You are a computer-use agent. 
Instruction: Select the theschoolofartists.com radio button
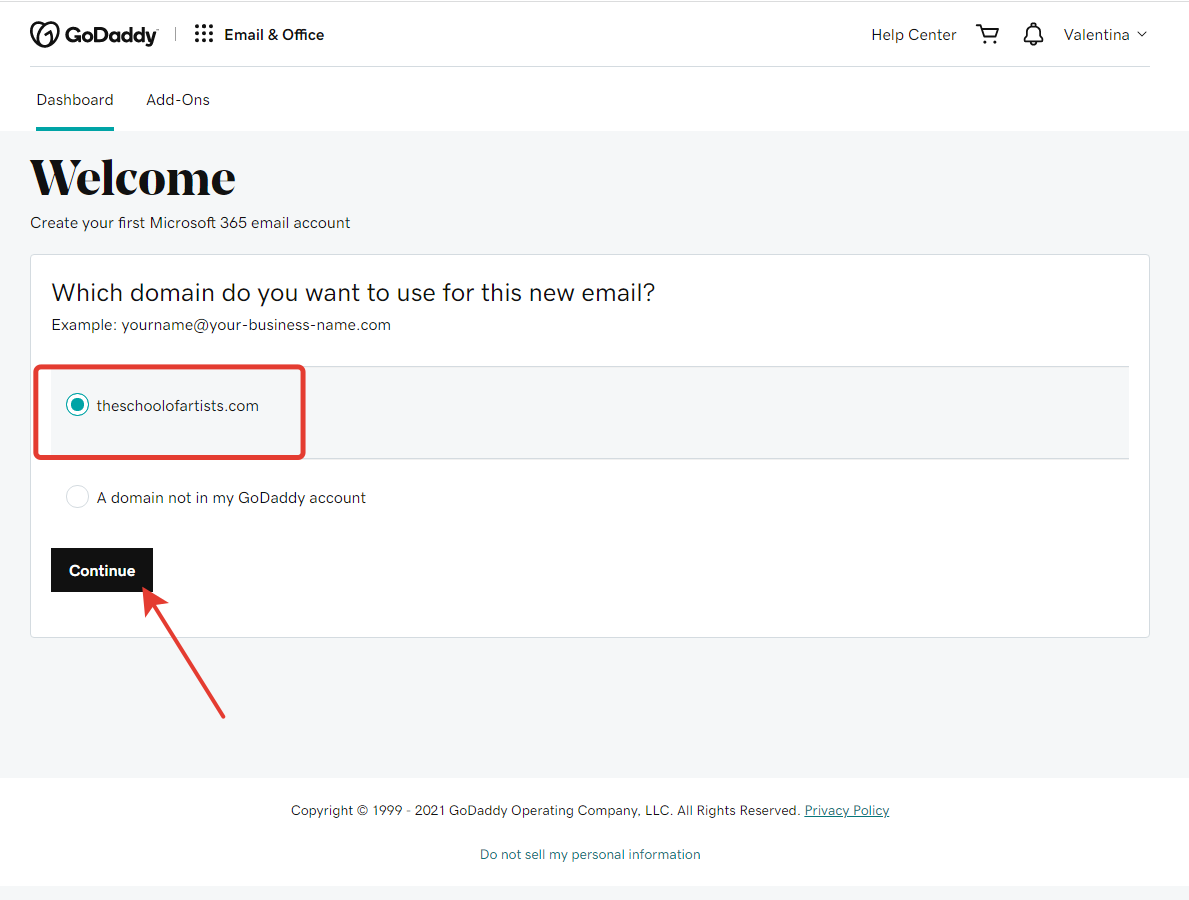[77, 405]
